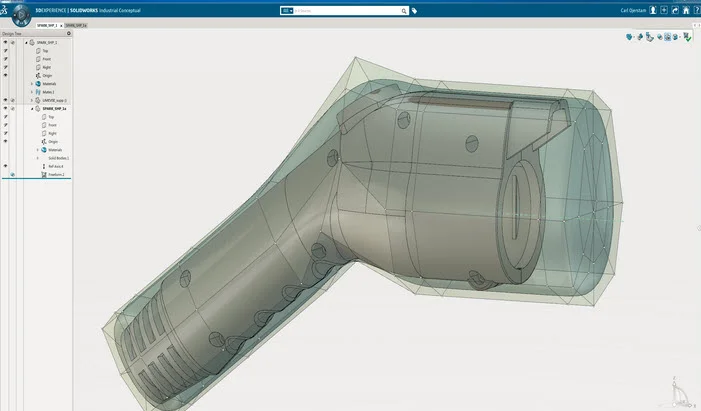Screen dimensions: 701x411
Task: Click the Share arrow icon in header
Action: point(674,10)
